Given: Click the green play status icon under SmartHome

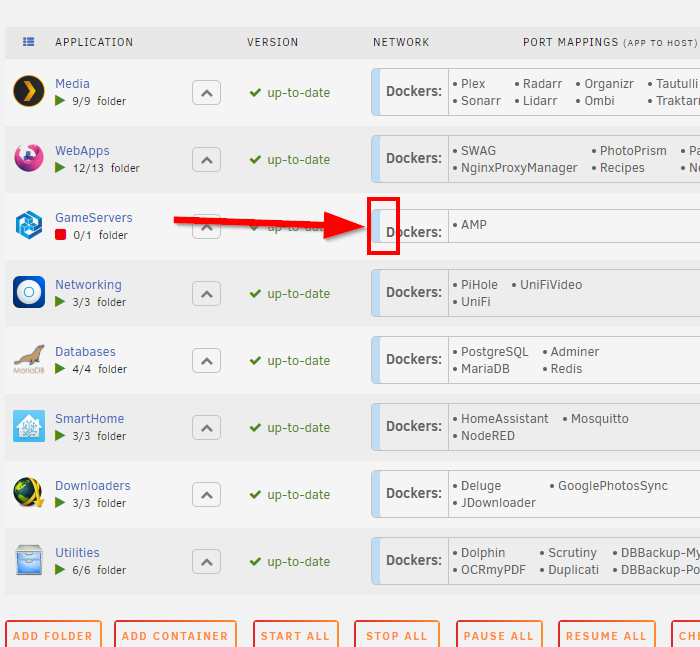Looking at the screenshot, I should pos(60,436).
